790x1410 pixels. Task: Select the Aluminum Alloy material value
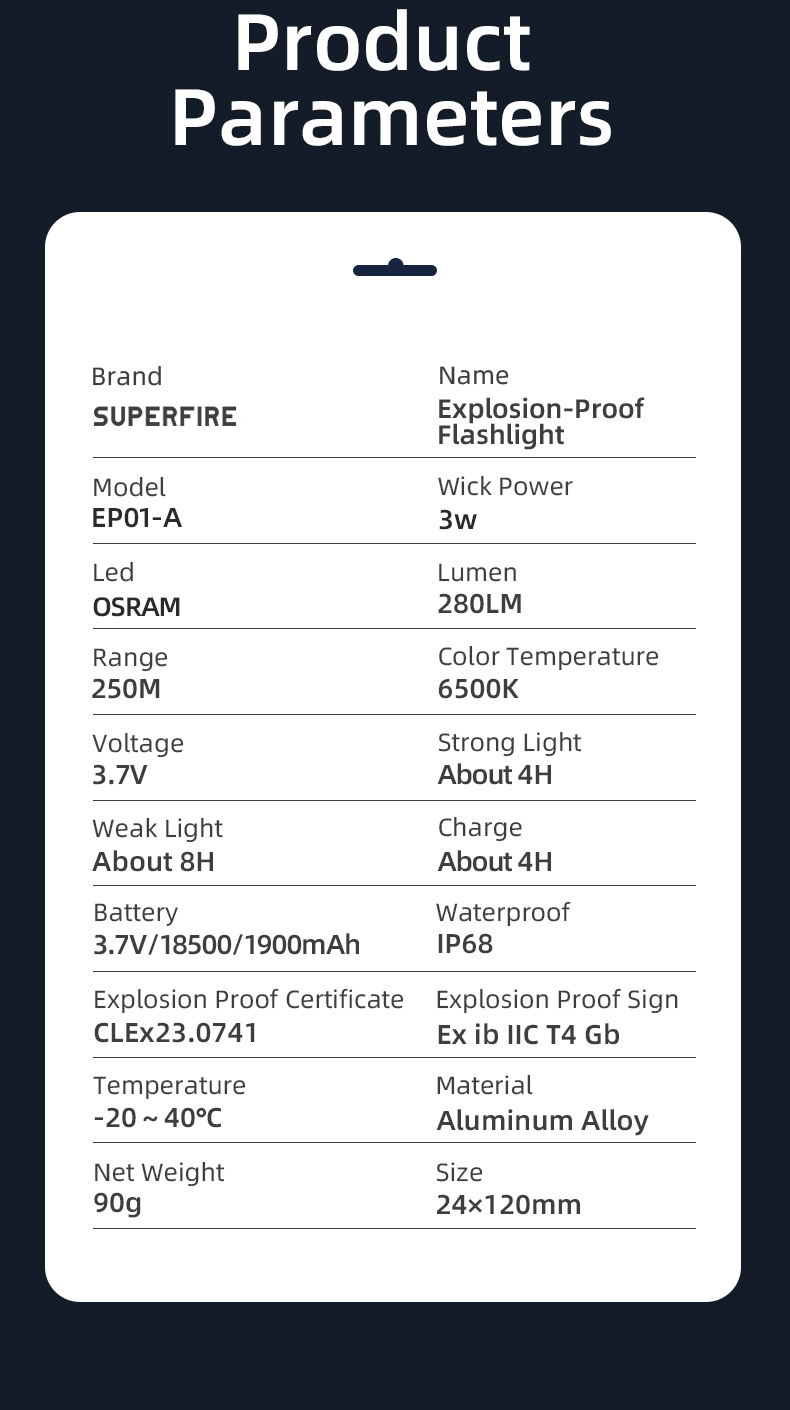542,1120
